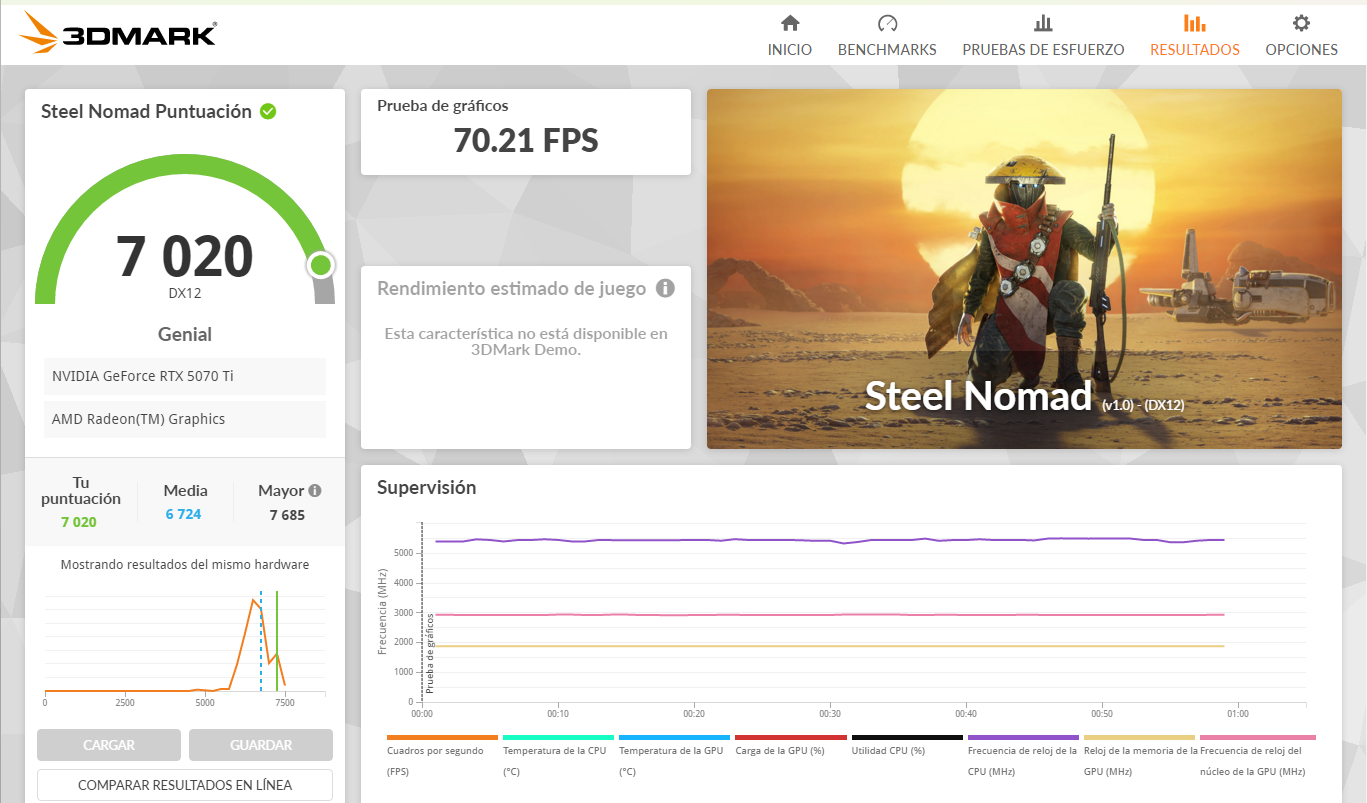This screenshot has width=1367, height=803.
Task: Click the Media score value 6 724
Action: [184, 514]
